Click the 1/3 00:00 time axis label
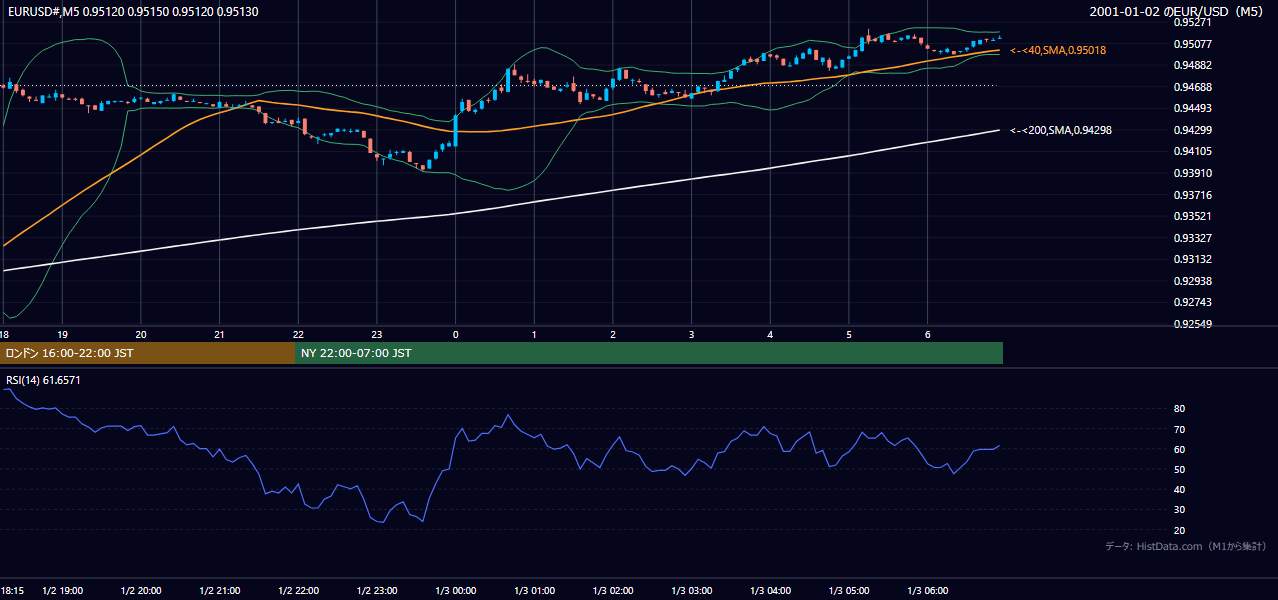 click(x=456, y=591)
